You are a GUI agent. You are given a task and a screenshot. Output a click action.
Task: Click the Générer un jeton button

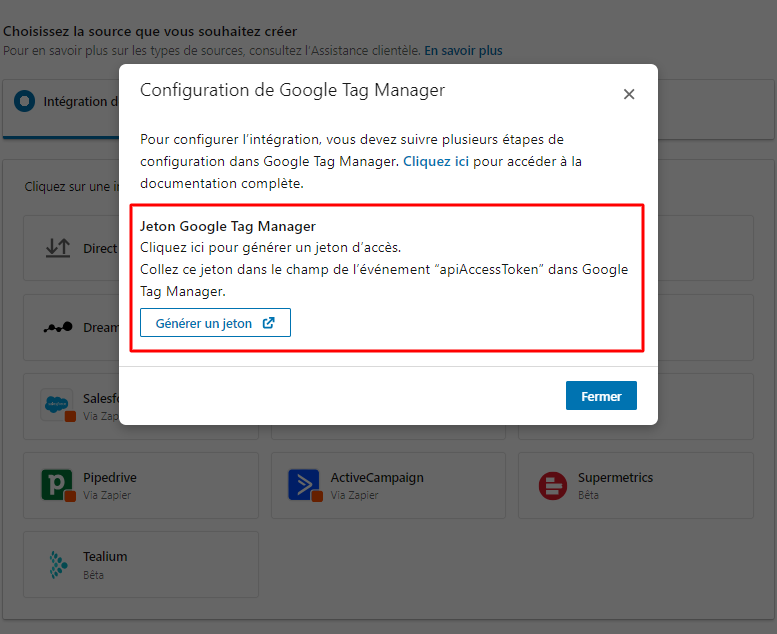click(215, 323)
